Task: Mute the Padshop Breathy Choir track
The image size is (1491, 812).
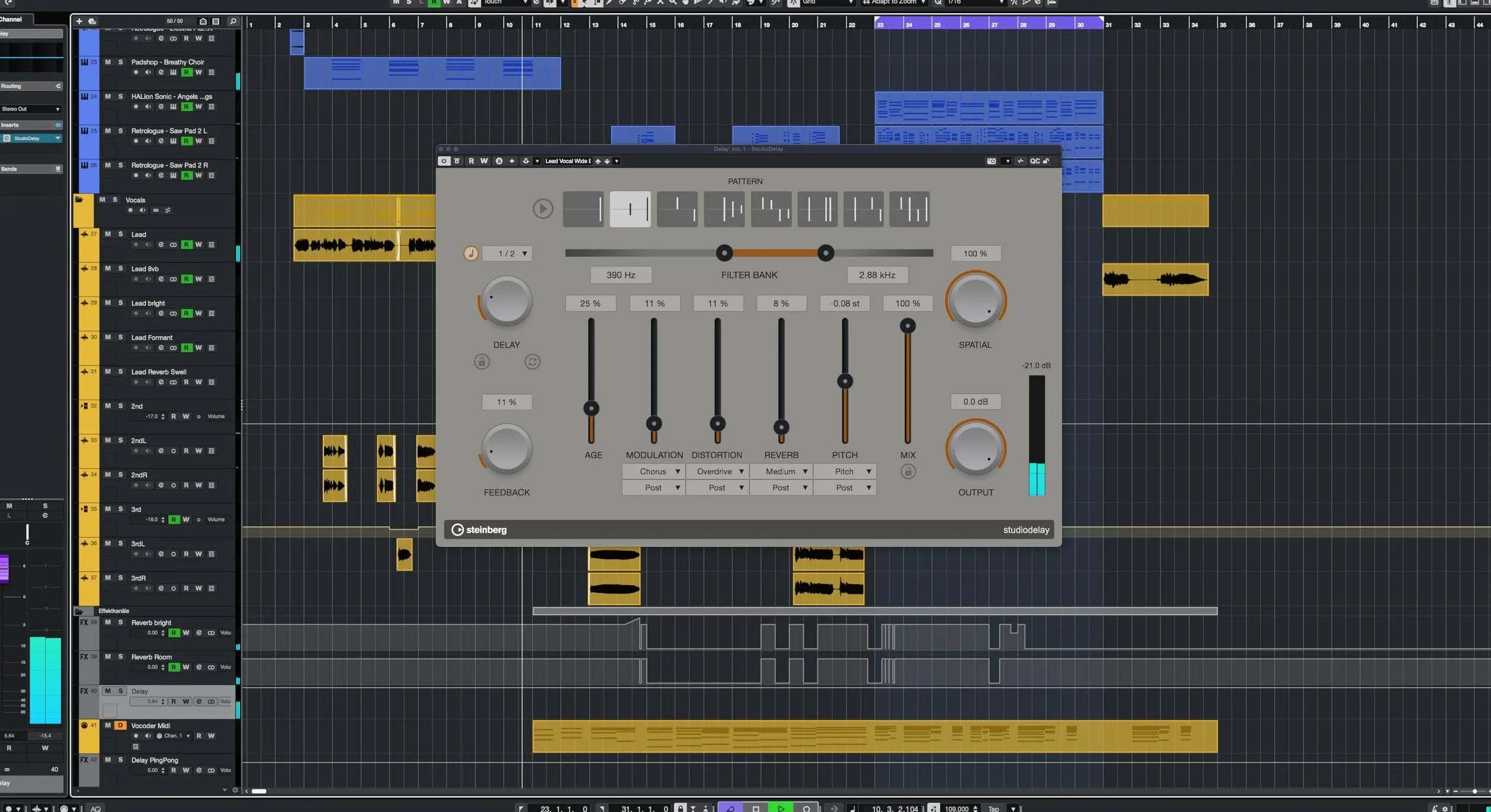Action: [108, 62]
